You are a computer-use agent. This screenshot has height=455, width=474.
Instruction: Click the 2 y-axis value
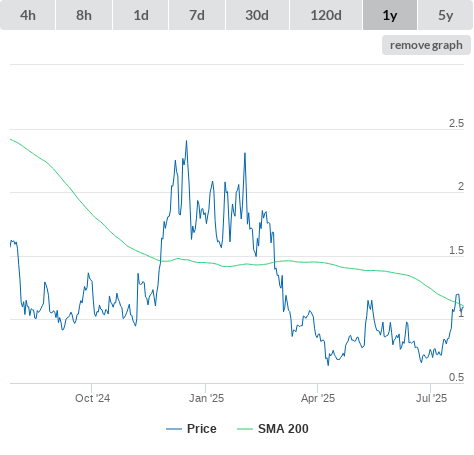tap(461, 186)
